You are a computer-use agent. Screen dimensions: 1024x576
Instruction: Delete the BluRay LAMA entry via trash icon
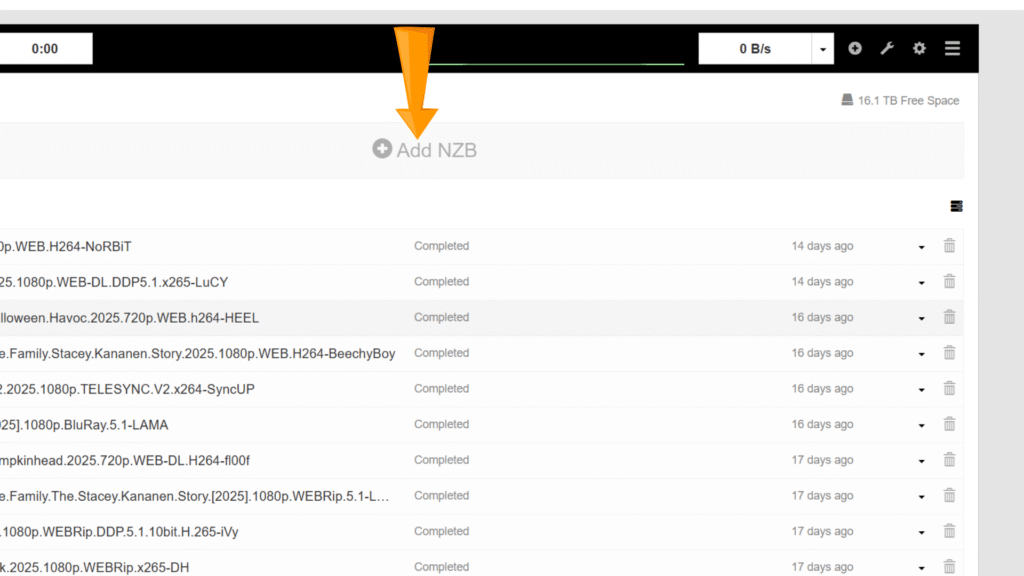point(949,425)
